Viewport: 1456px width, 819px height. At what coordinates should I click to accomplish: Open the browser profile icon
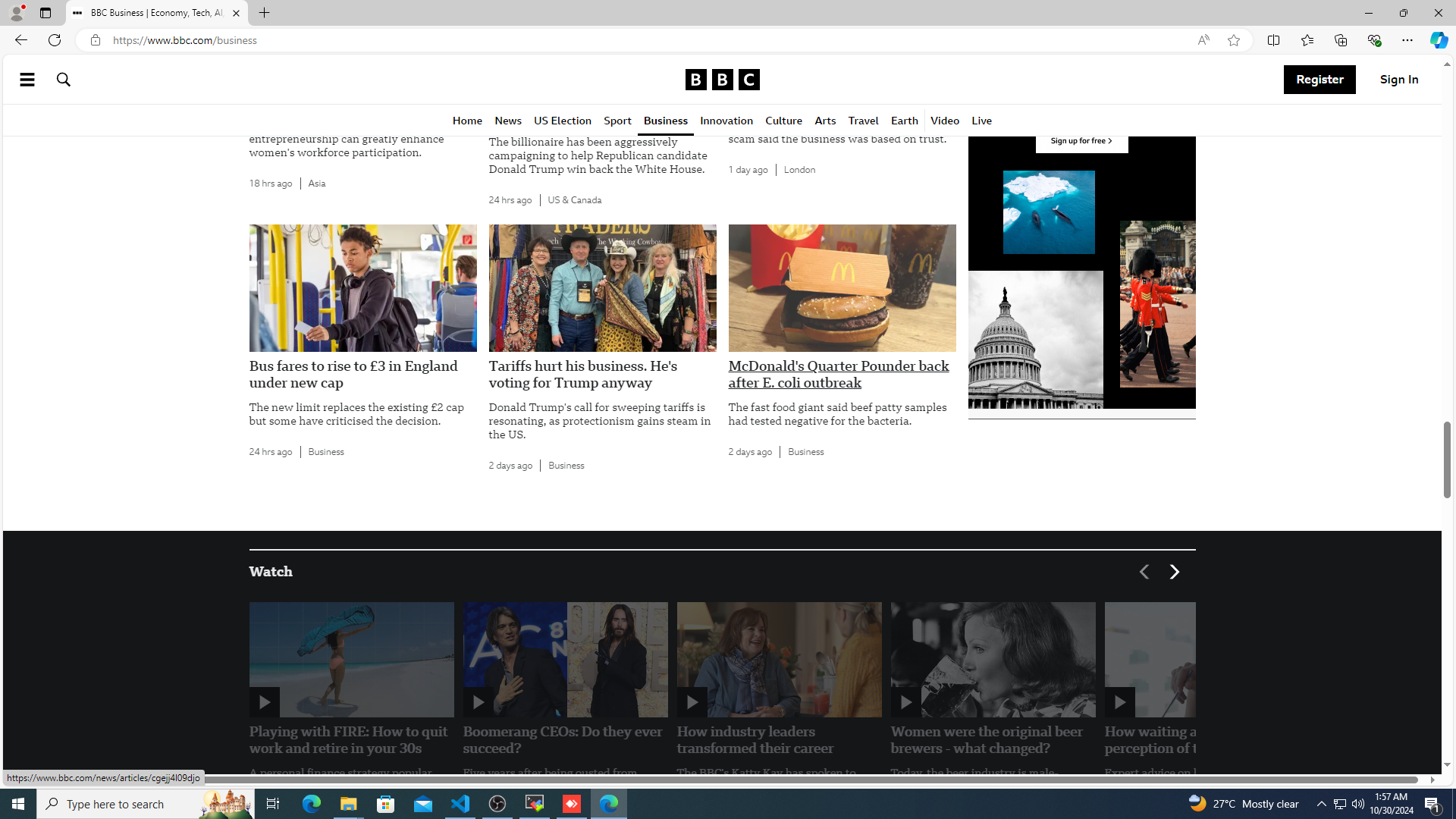[x=16, y=13]
